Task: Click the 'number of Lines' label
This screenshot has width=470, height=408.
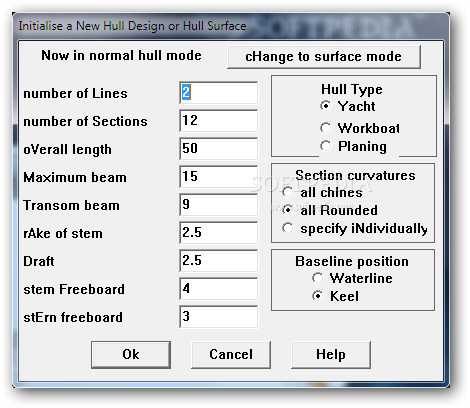Action: (x=75, y=94)
